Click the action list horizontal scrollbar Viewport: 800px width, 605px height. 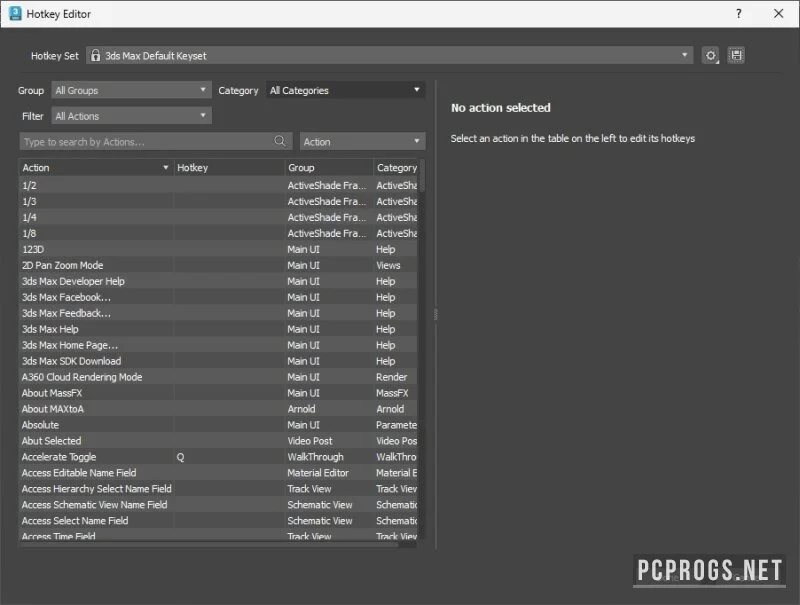tap(209, 545)
